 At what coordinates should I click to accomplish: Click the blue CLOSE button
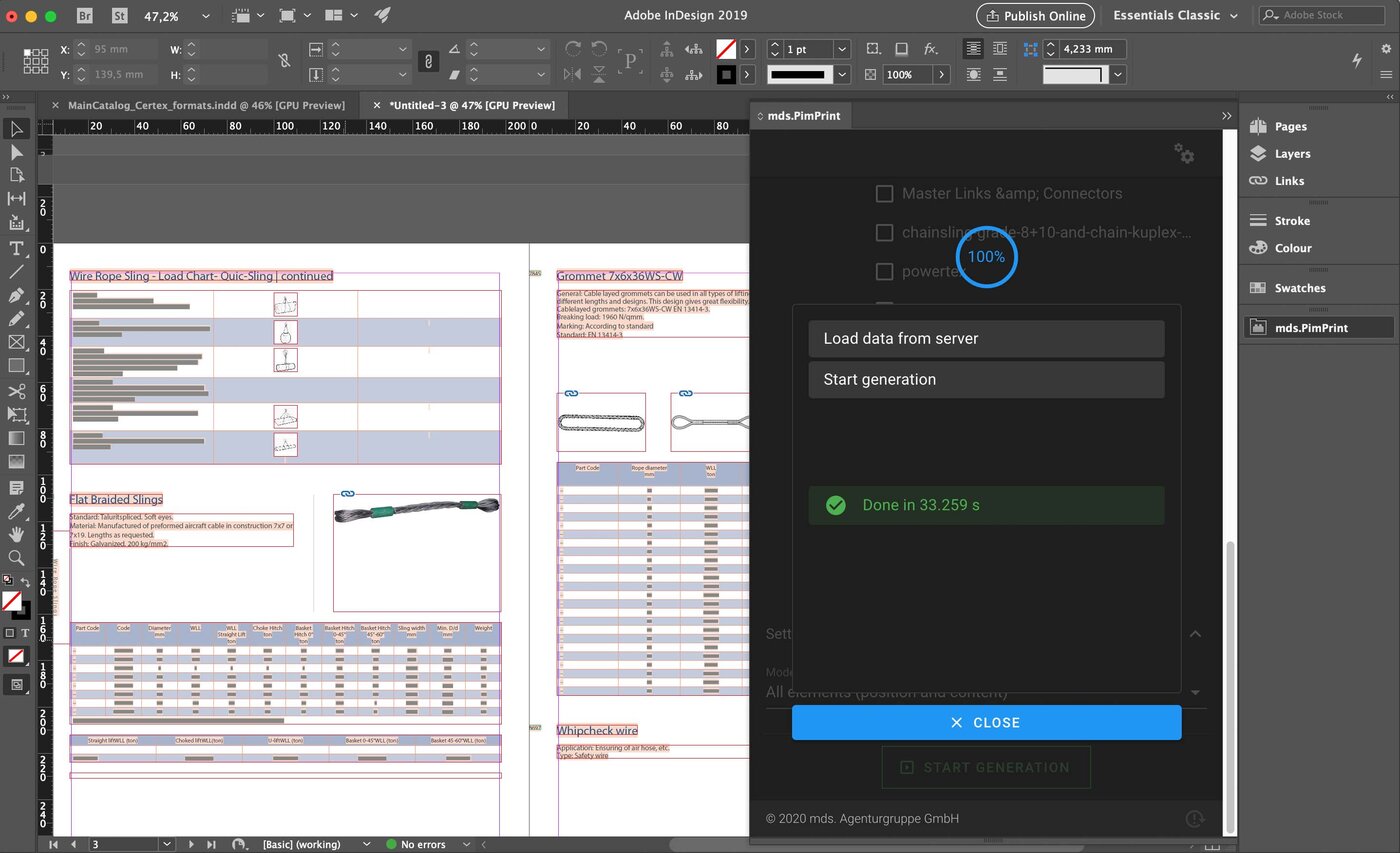pyautogui.click(x=986, y=723)
